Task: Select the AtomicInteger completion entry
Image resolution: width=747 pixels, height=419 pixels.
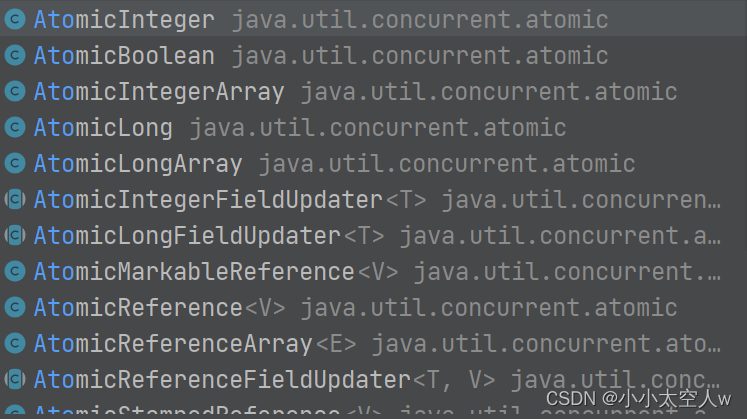Action: (x=374, y=19)
